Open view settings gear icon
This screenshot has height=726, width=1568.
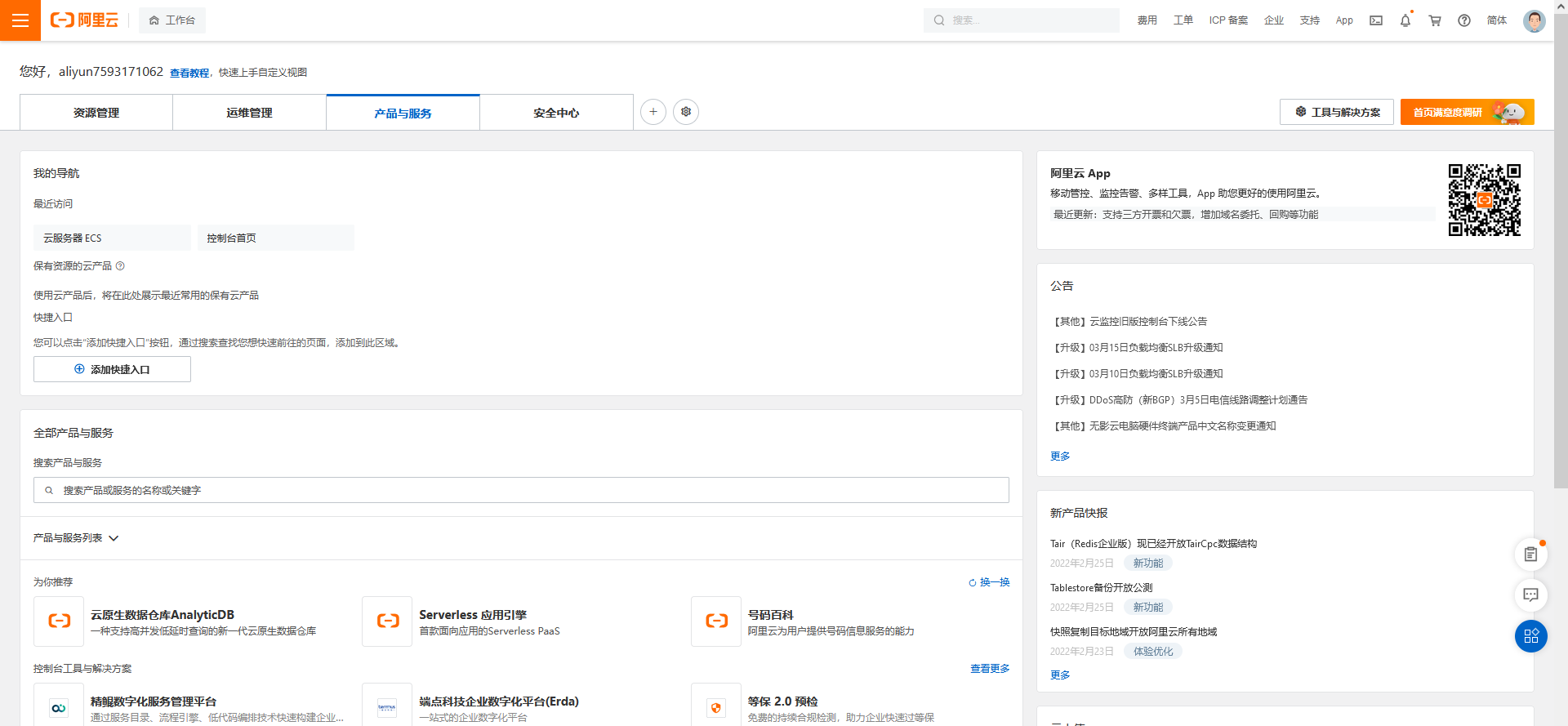(x=686, y=112)
